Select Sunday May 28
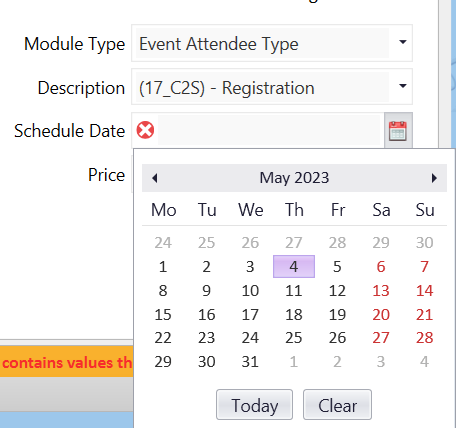 click(x=424, y=338)
